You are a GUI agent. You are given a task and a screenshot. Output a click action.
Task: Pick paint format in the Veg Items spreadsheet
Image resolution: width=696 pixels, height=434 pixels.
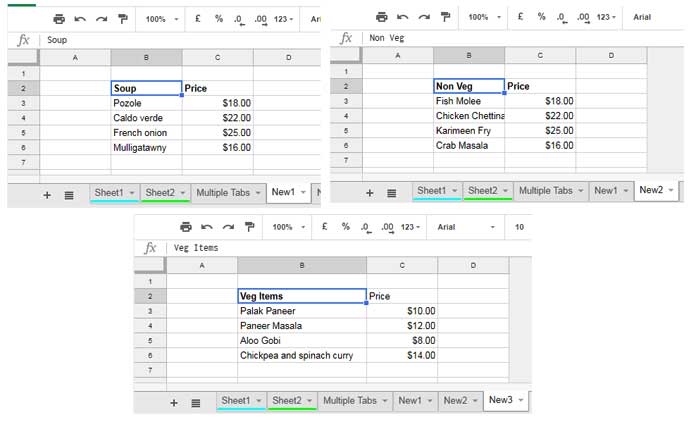point(249,226)
